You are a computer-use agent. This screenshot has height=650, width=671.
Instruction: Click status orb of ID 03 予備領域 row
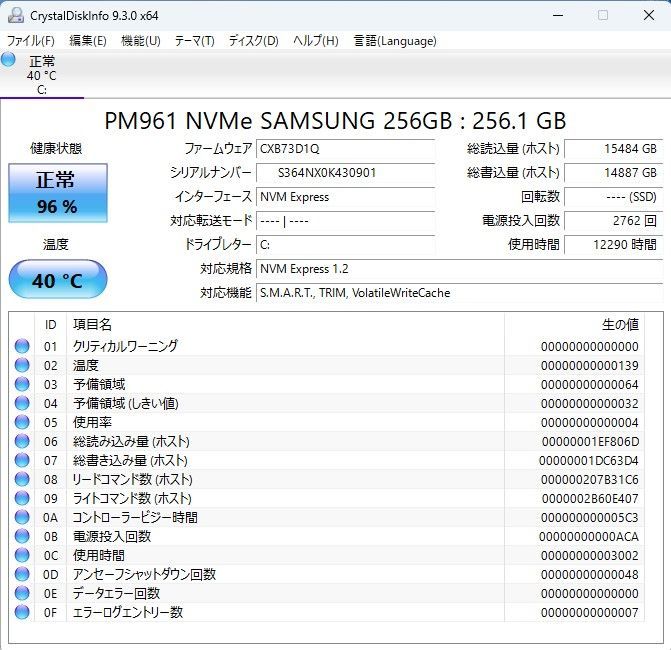point(22,384)
